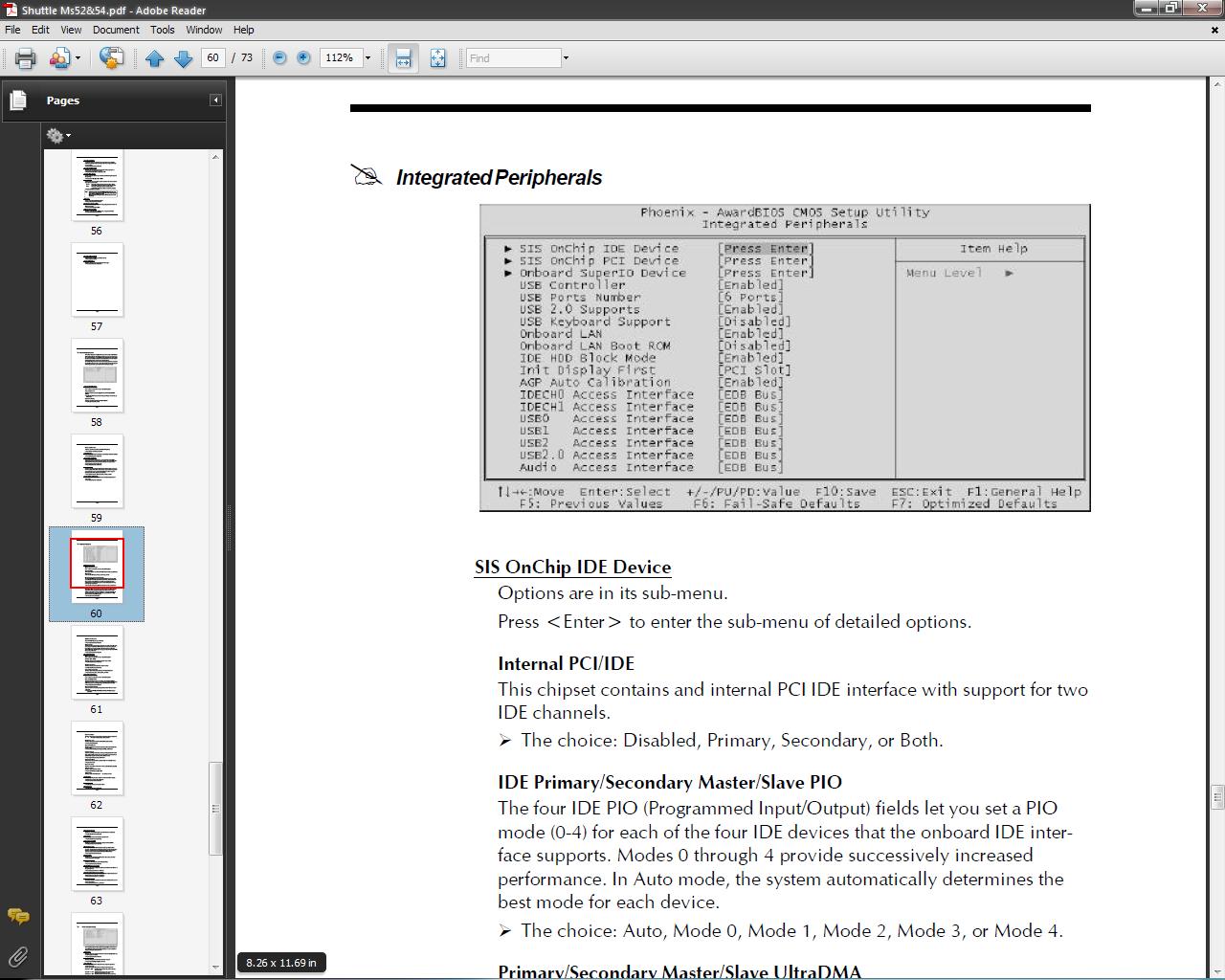1225x980 pixels.
Task: Enable scrolling page view mode
Action: 403,58
